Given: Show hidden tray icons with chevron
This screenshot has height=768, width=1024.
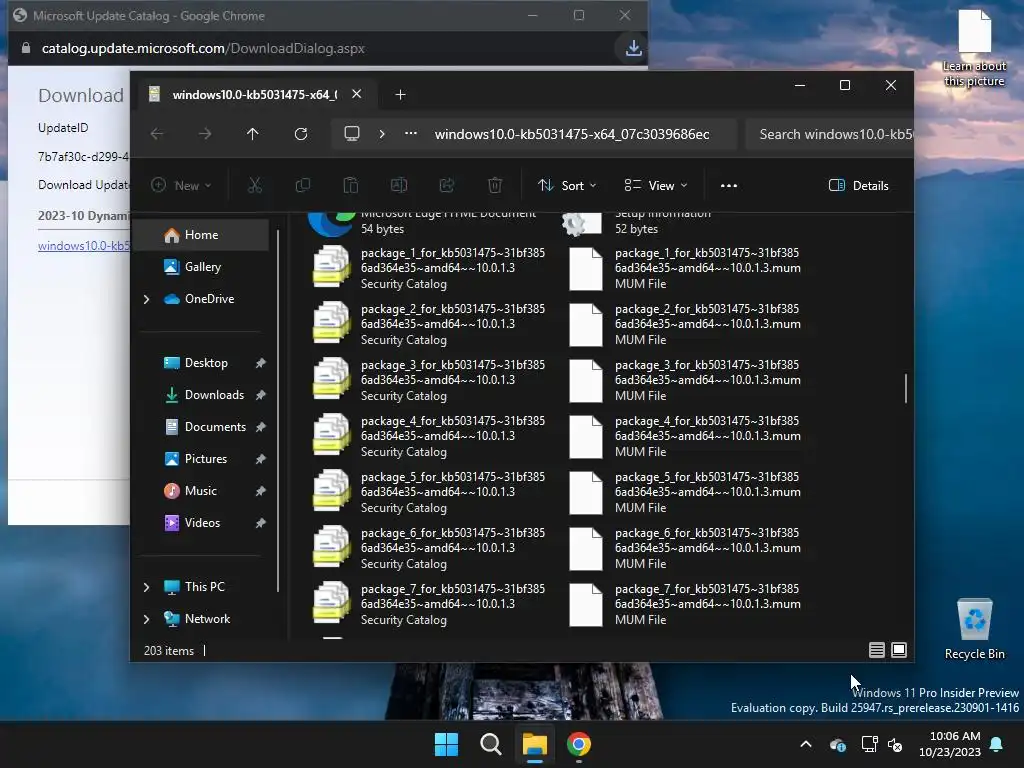Looking at the screenshot, I should tap(806, 744).
